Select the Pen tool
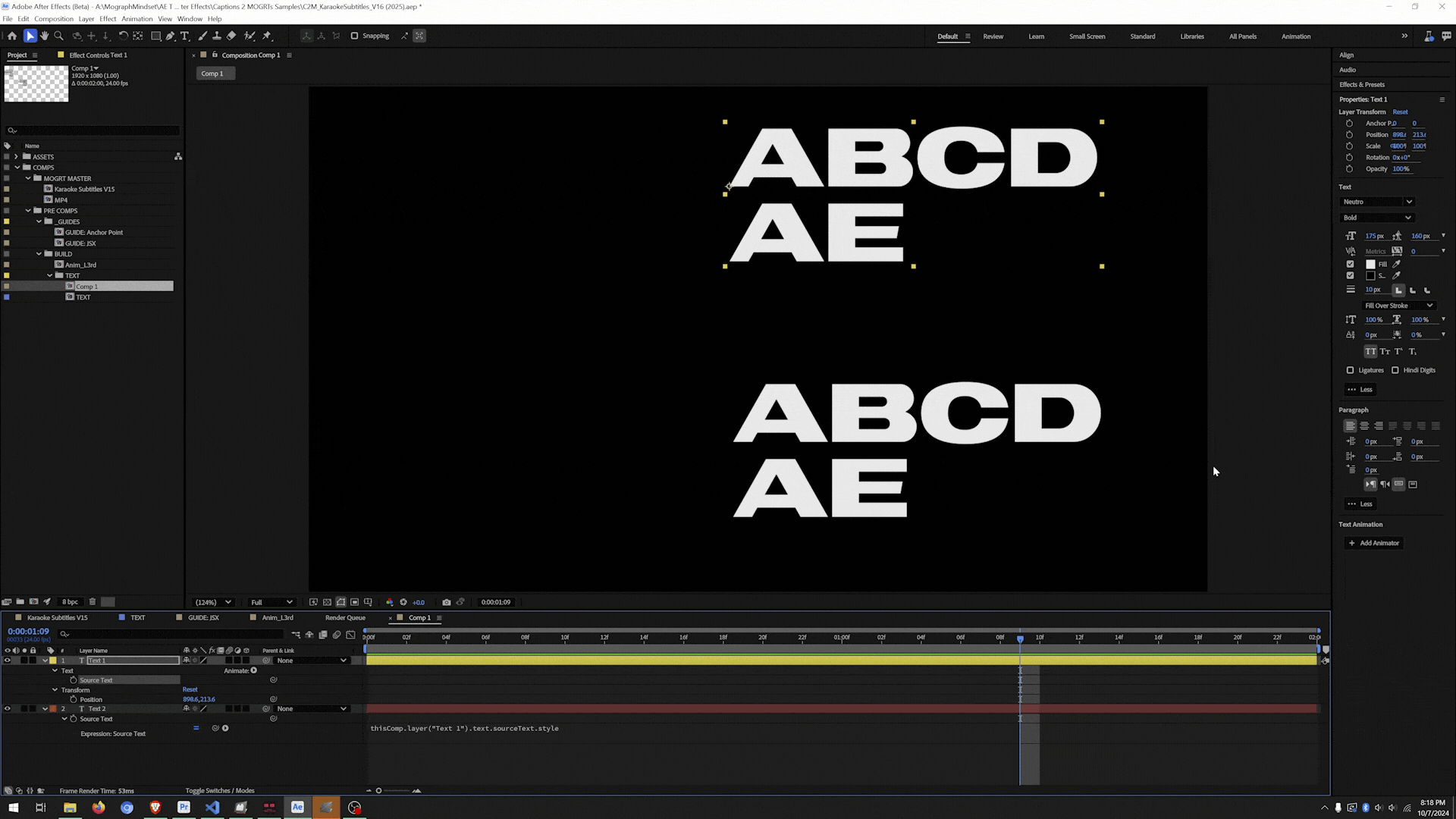The width and height of the screenshot is (1456, 819). coord(170,36)
